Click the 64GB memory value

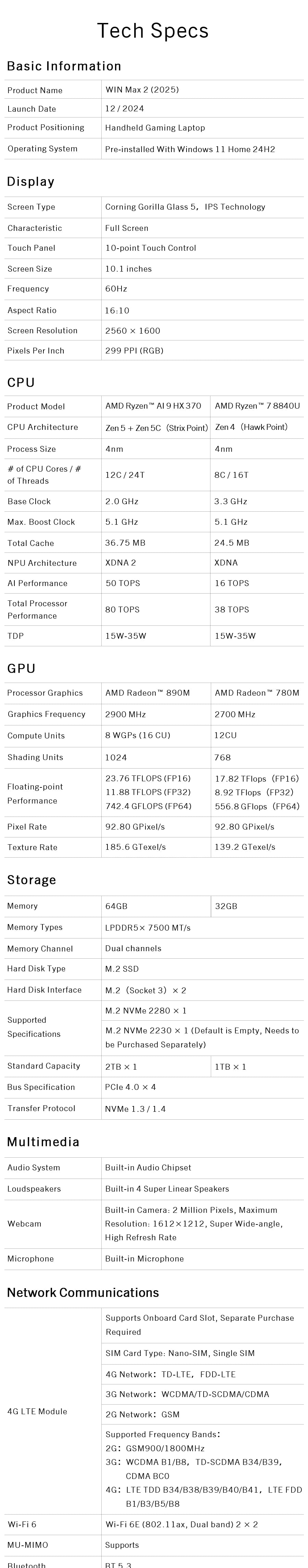click(116, 906)
